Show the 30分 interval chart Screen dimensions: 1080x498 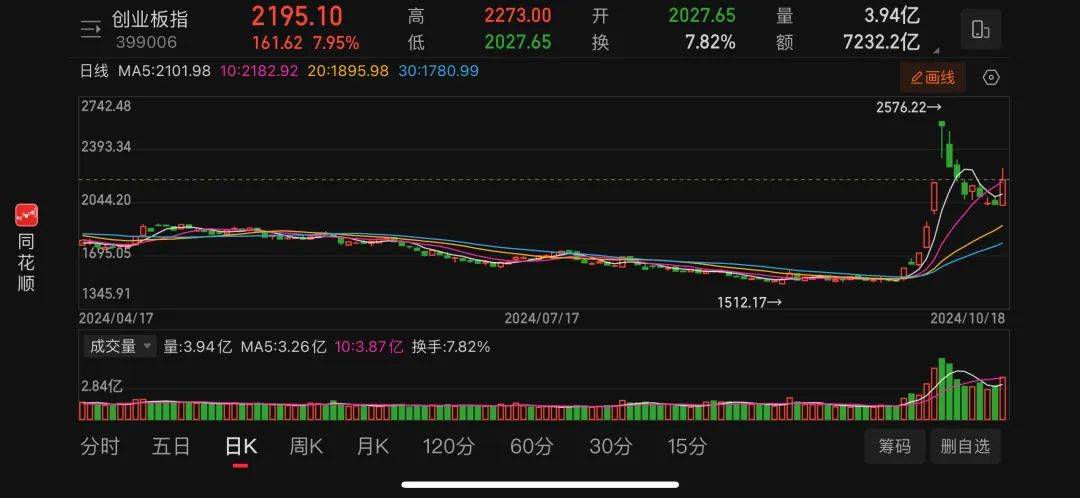point(610,446)
